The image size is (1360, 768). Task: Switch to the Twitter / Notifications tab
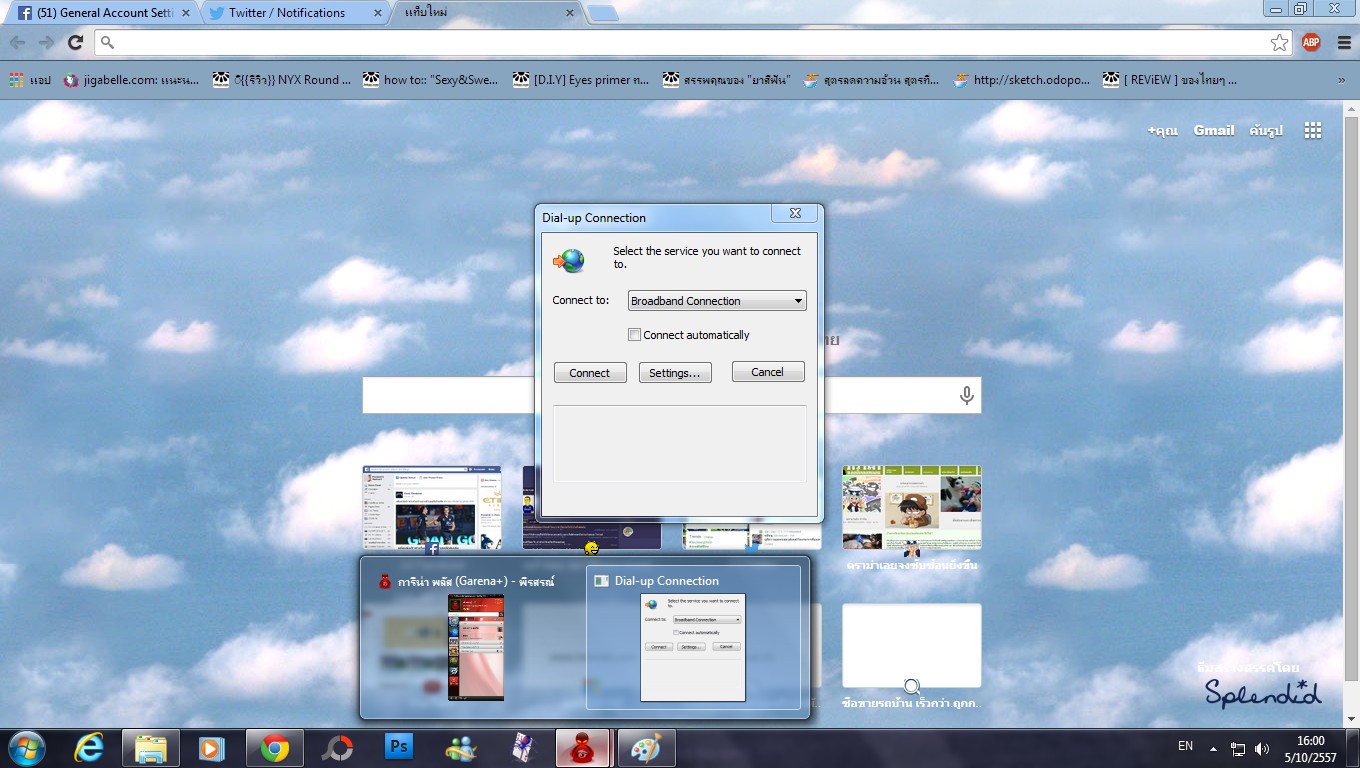pyautogui.click(x=294, y=13)
